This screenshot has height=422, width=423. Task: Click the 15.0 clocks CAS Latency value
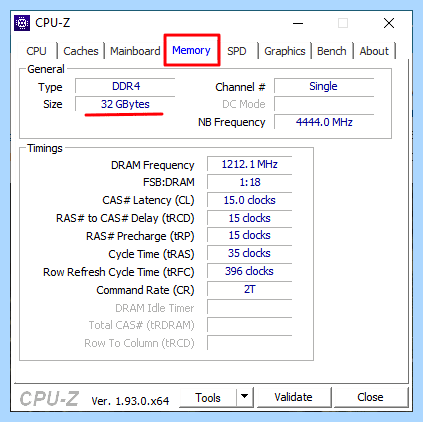(250, 200)
